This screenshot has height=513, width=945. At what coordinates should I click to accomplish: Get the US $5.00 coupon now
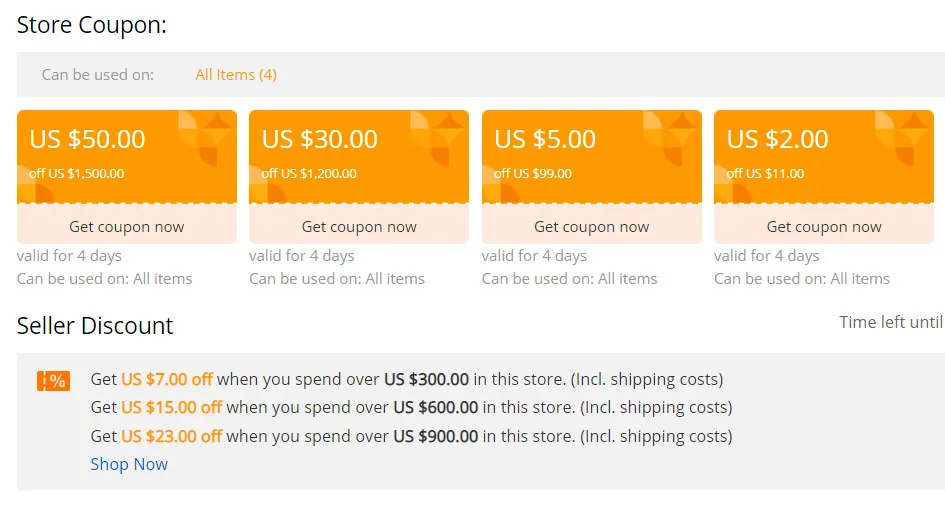[x=592, y=226]
